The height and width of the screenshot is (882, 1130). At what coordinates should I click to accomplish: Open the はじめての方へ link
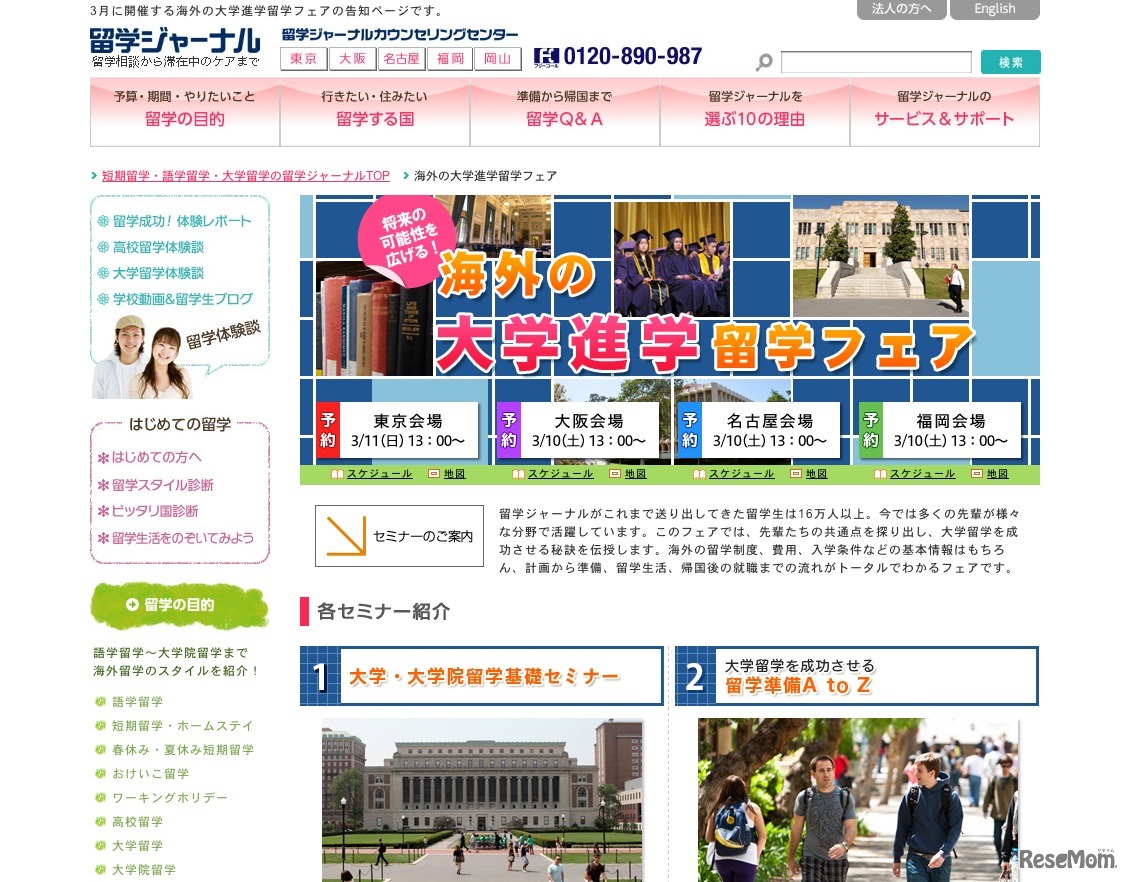(x=156, y=458)
